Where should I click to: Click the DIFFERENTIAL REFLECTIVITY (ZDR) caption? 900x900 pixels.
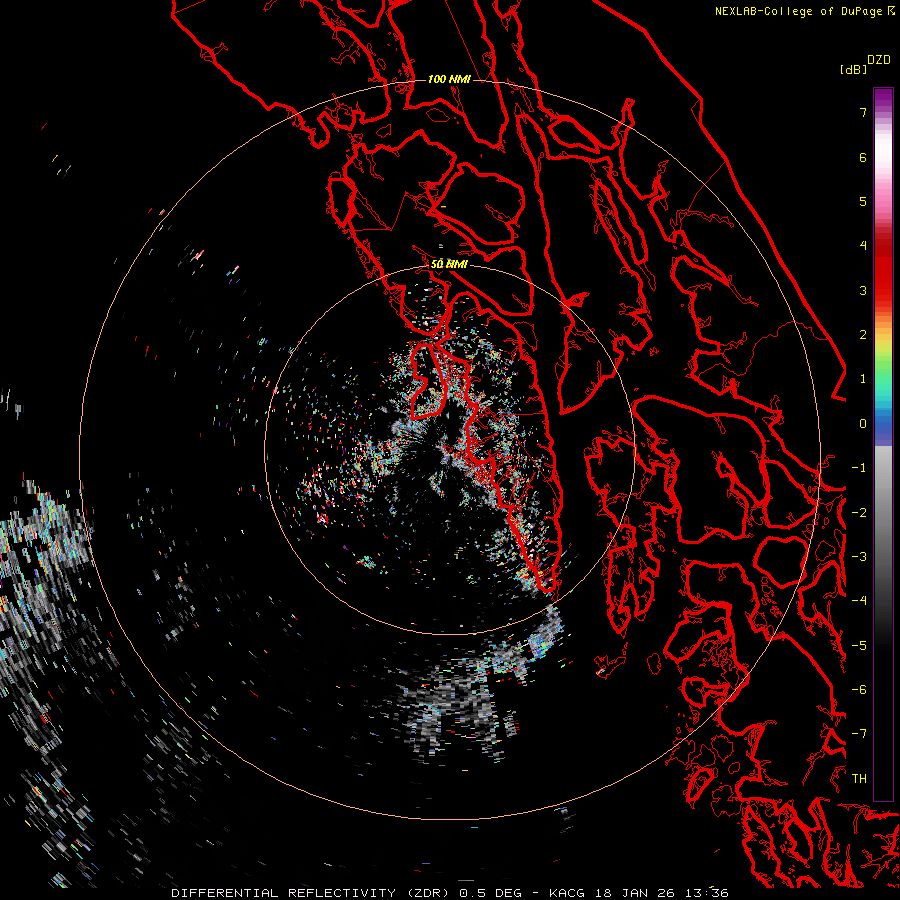coord(310,893)
